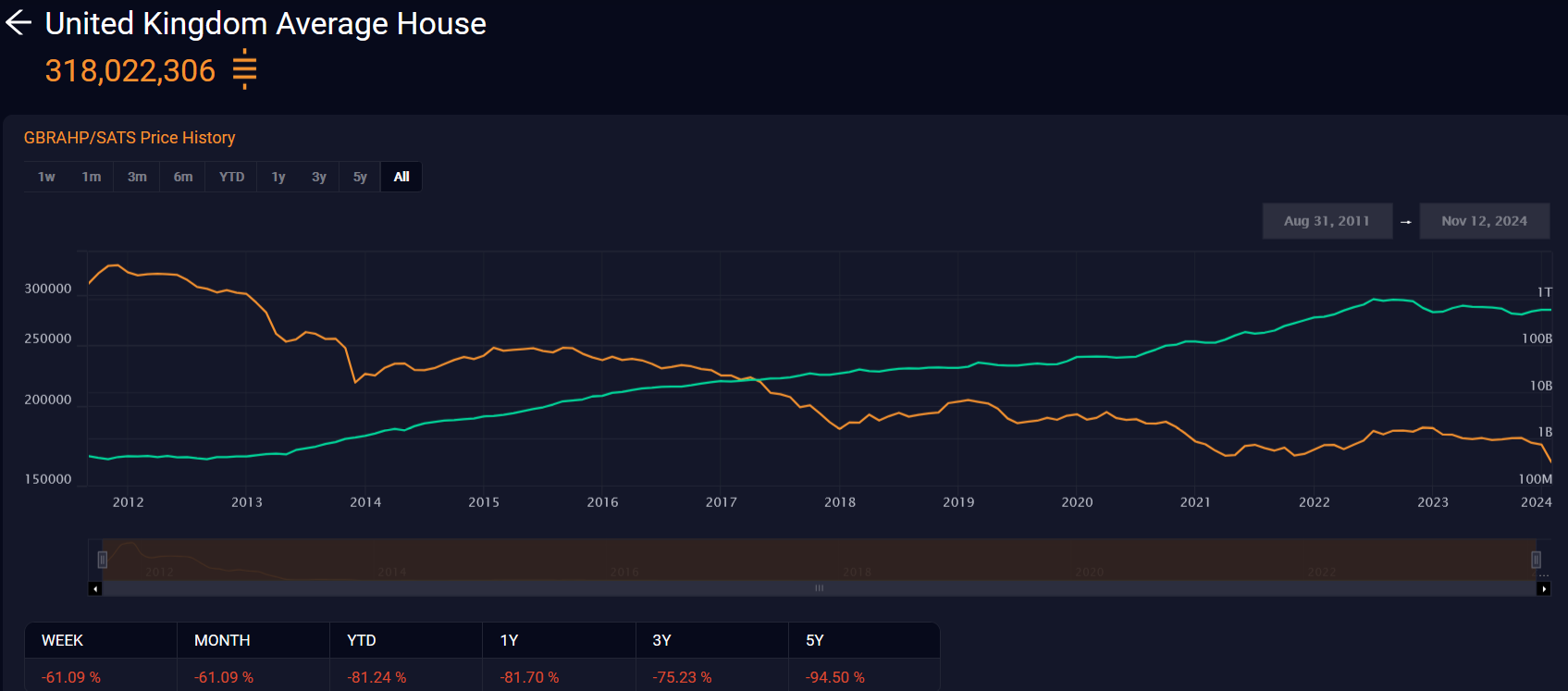Image resolution: width=1568 pixels, height=691 pixels.
Task: Click the navigator scrollbar grip
Action: (819, 588)
